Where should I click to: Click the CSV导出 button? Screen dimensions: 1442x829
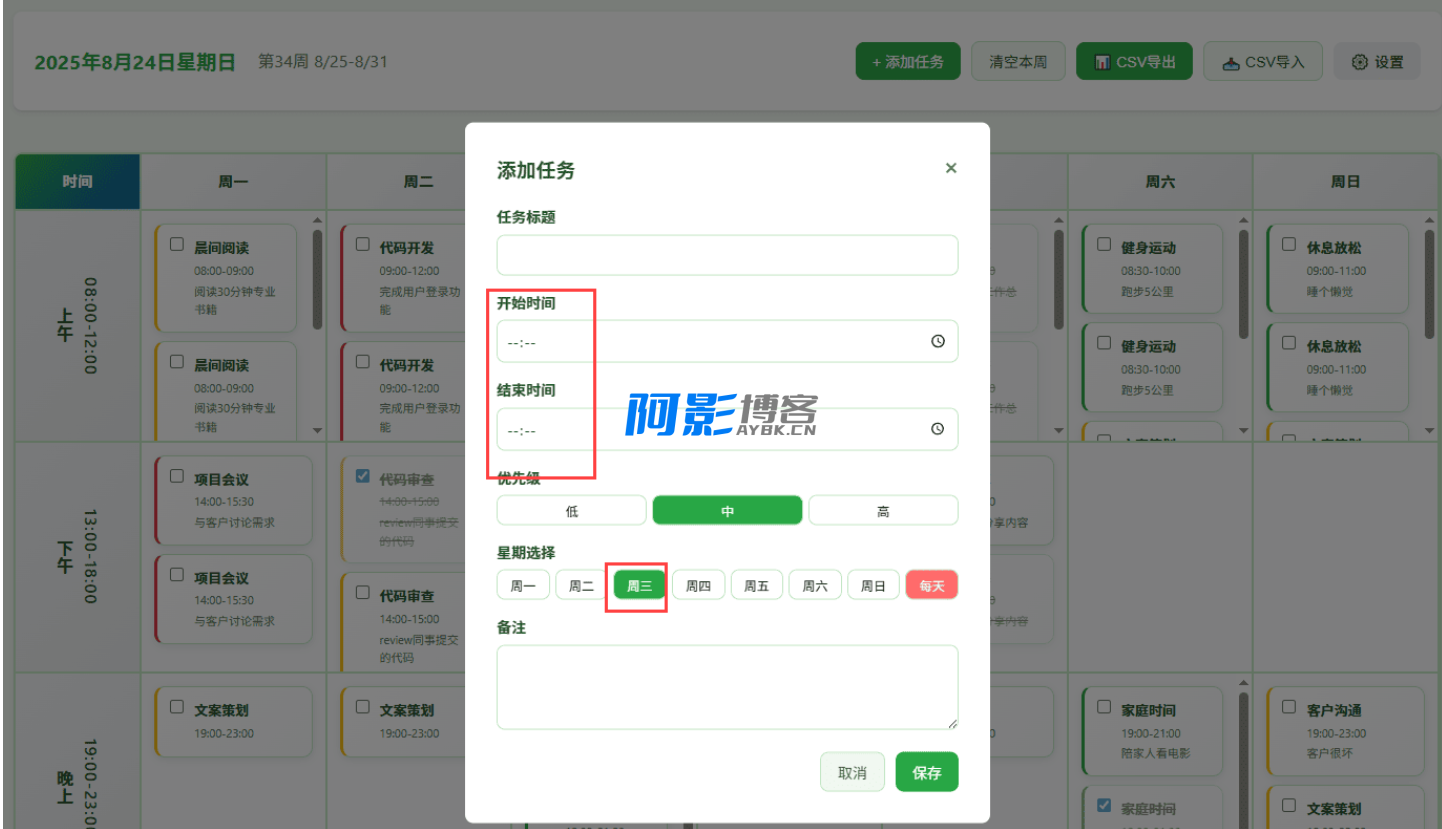1134,62
